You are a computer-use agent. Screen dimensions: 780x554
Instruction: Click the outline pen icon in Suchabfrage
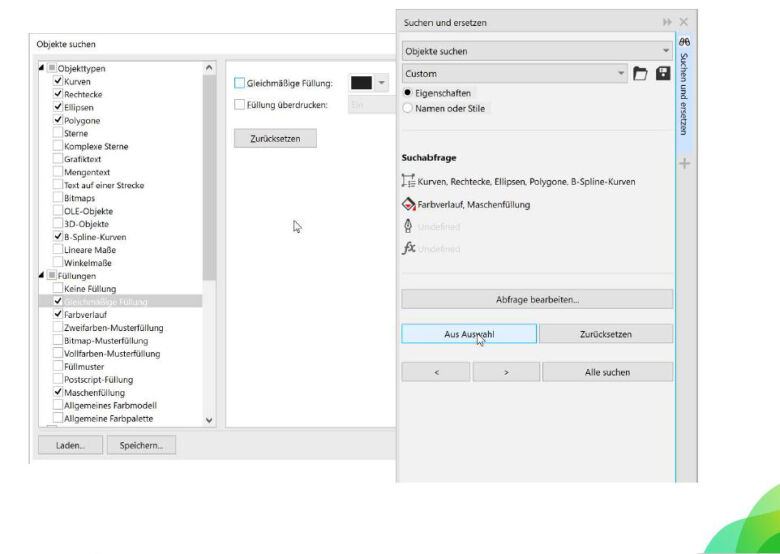tap(408, 227)
